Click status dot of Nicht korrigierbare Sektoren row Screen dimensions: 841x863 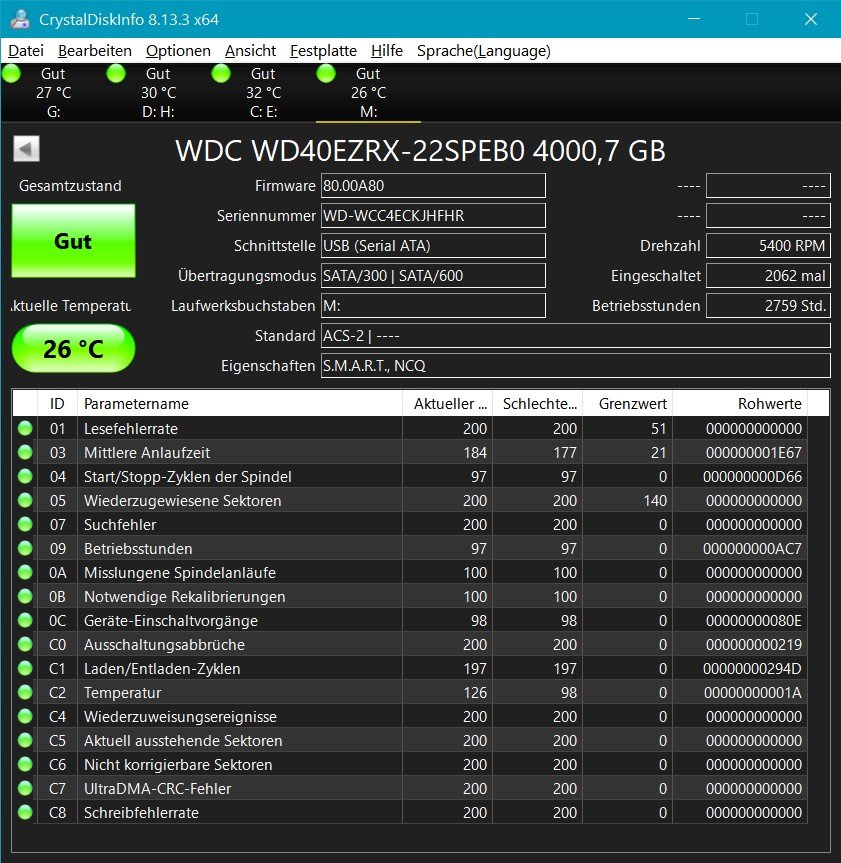[x=25, y=764]
